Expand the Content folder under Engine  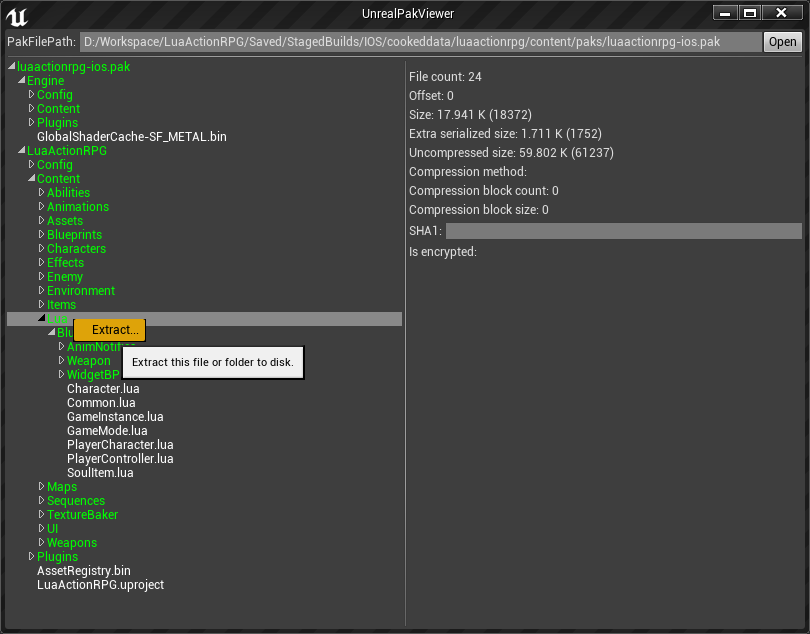click(x=32, y=108)
